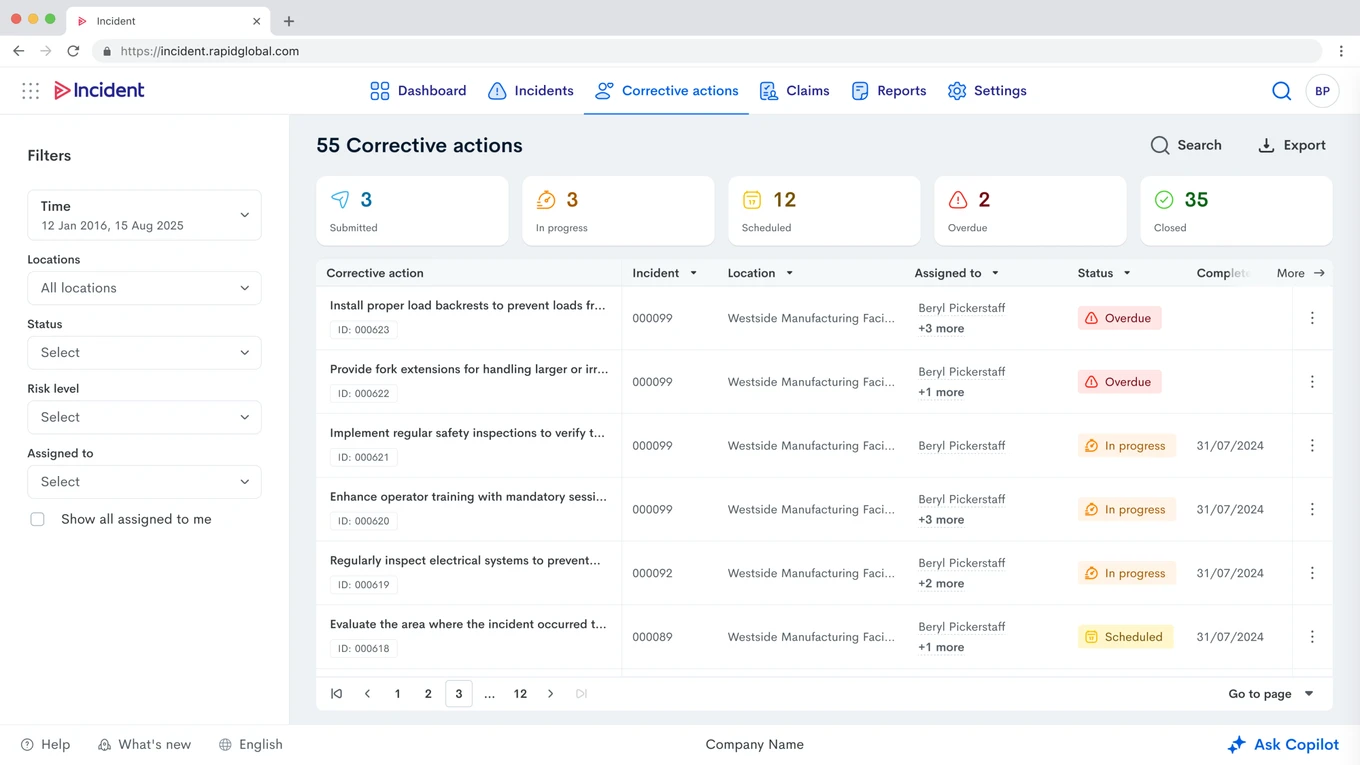The image size is (1360, 765).
Task: Click incident number 000092
Action: click(652, 573)
